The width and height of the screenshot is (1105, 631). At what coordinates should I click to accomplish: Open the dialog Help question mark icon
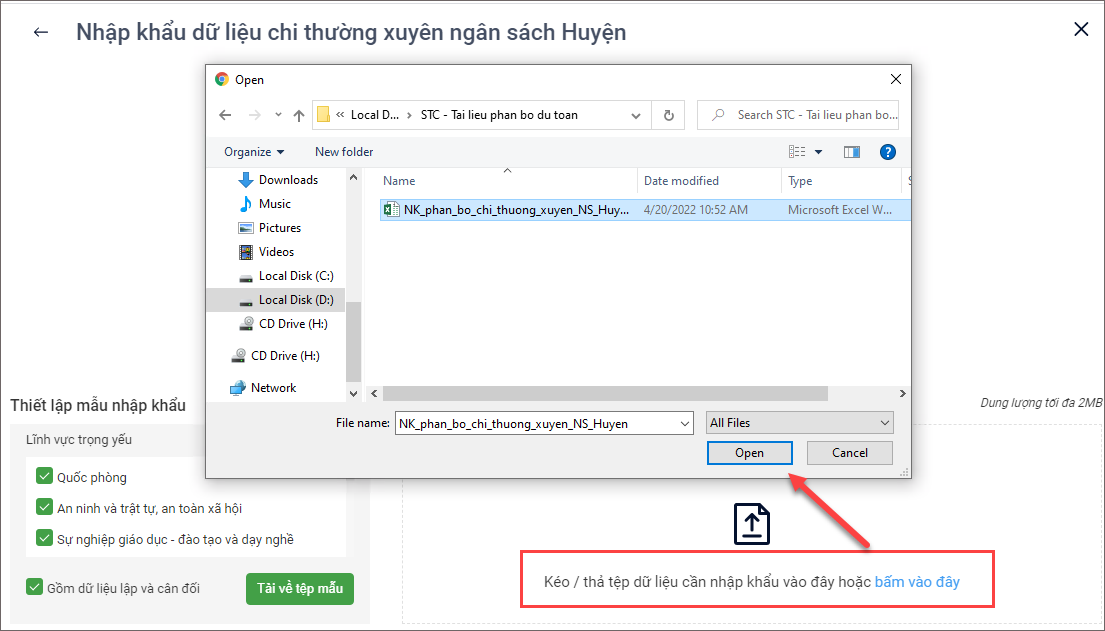(x=886, y=152)
